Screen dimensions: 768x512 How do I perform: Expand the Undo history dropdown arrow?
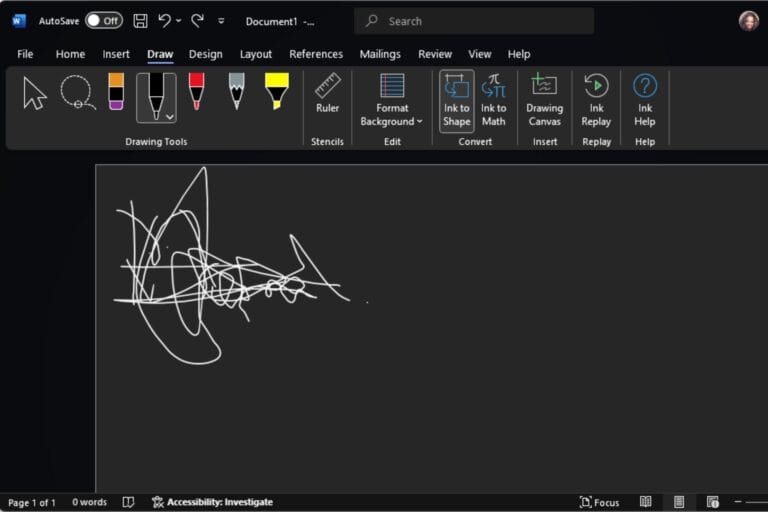179,21
